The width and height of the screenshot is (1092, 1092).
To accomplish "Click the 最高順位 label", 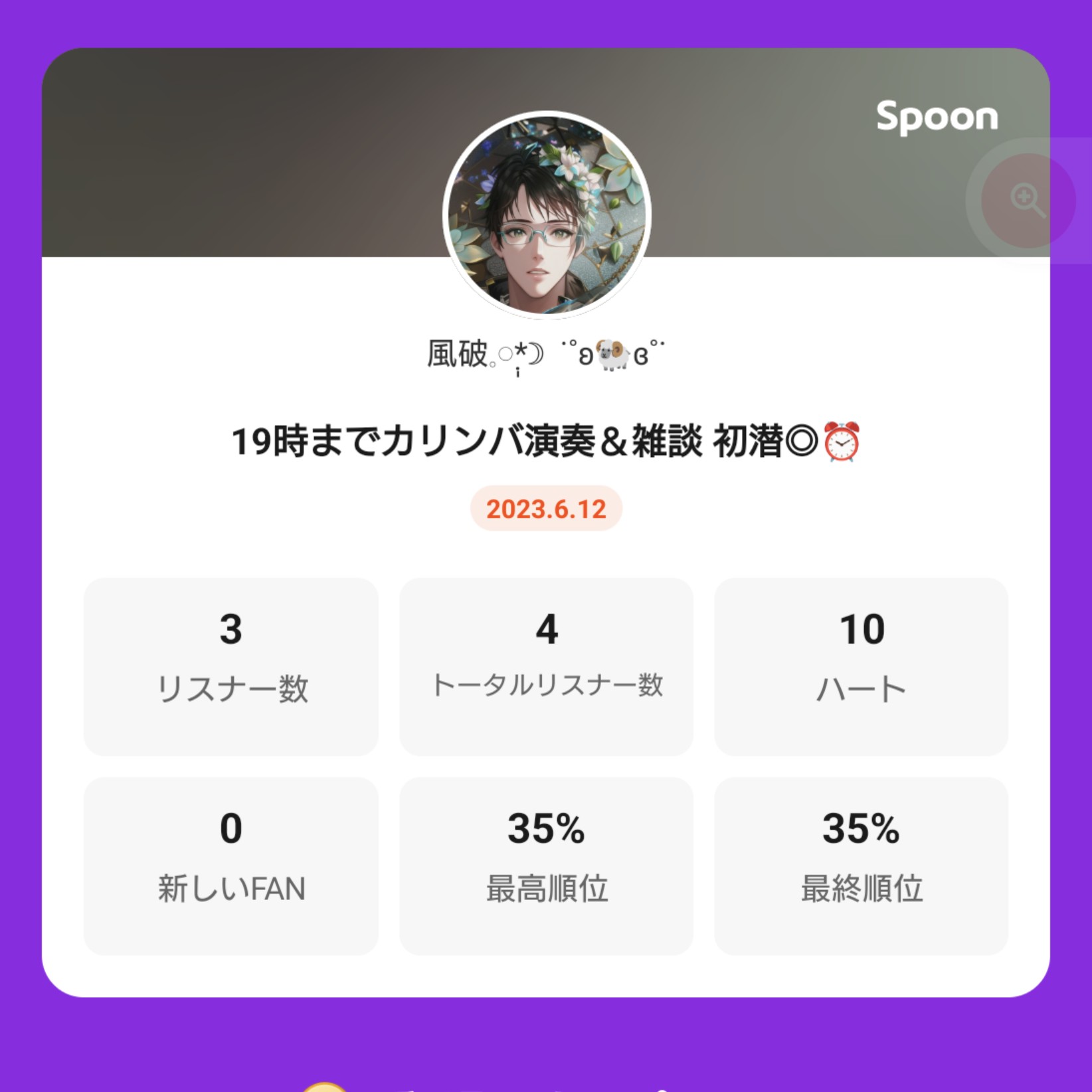I will [547, 888].
